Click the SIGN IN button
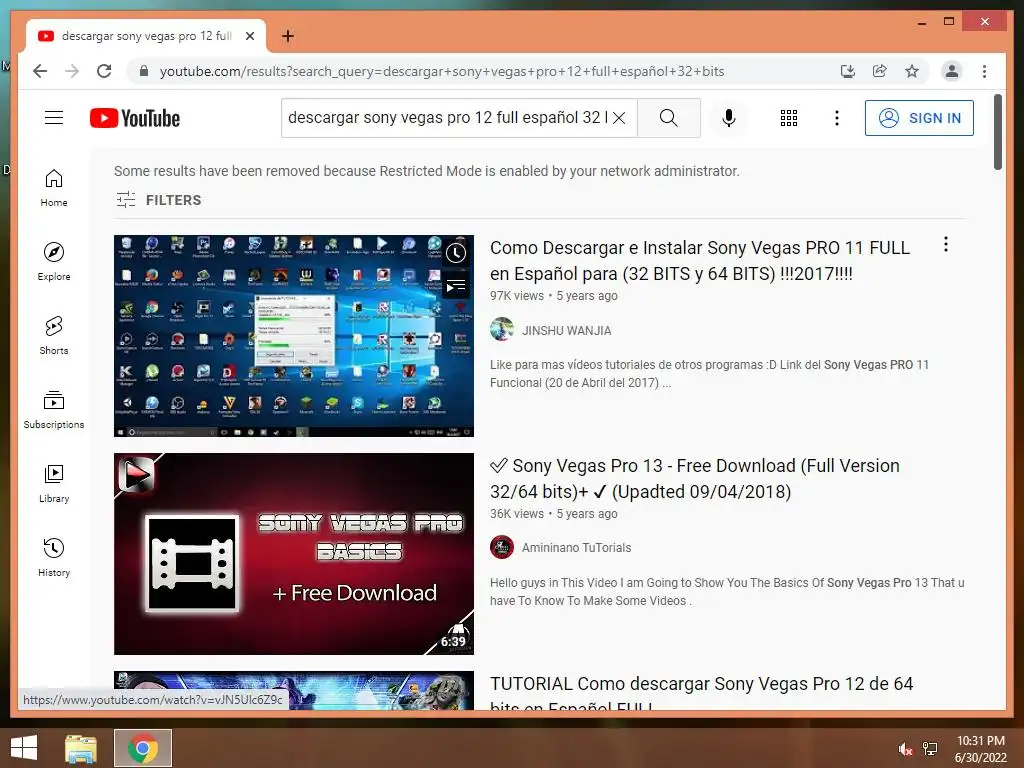1024x768 pixels. point(919,118)
